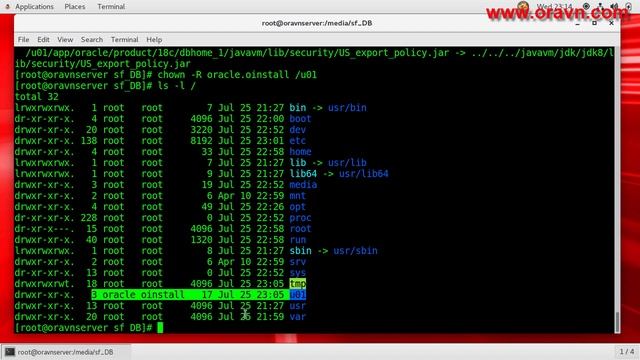Viewport: 640px width, 360px height.
Task: Click the highlighted 'oracle oinstall' owner text
Action: (143, 295)
